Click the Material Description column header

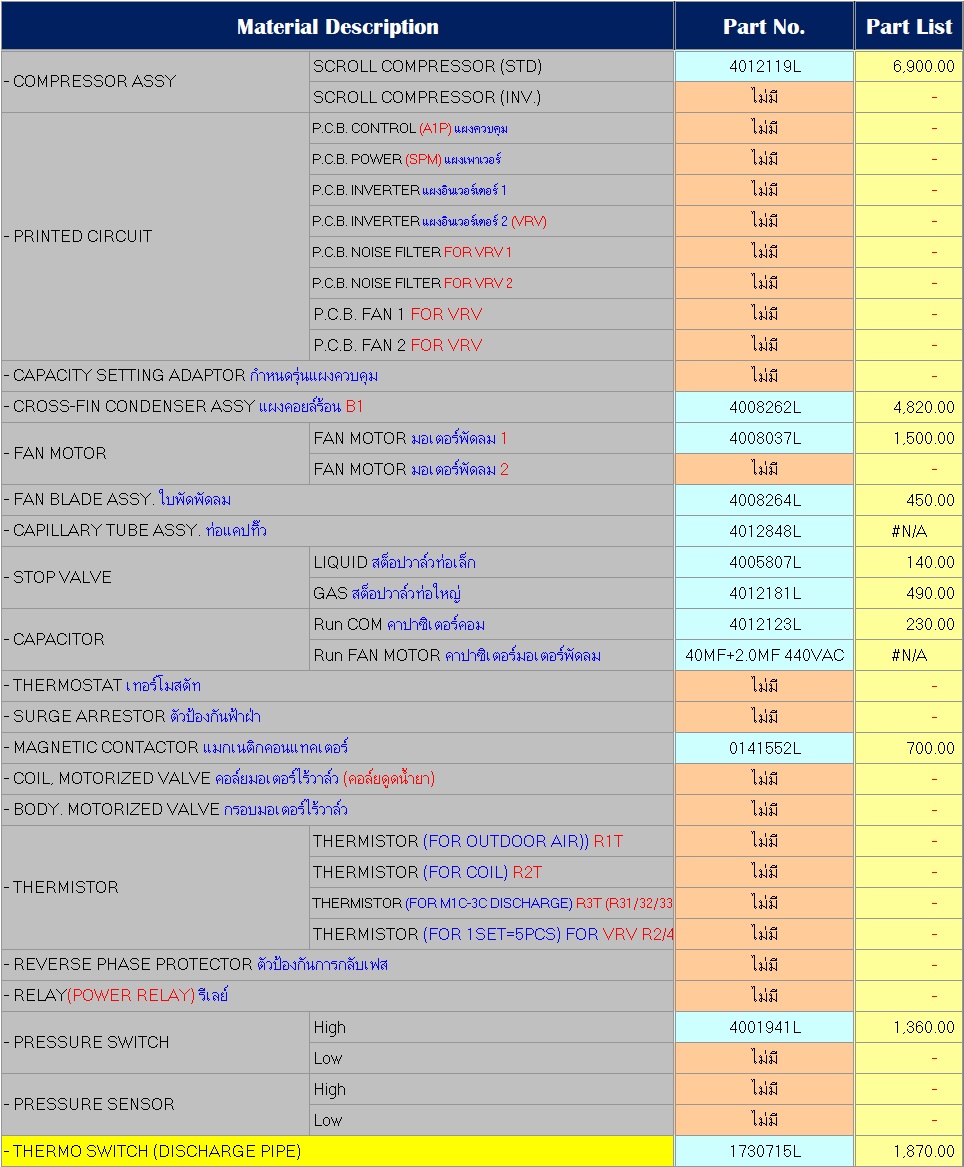(338, 26)
